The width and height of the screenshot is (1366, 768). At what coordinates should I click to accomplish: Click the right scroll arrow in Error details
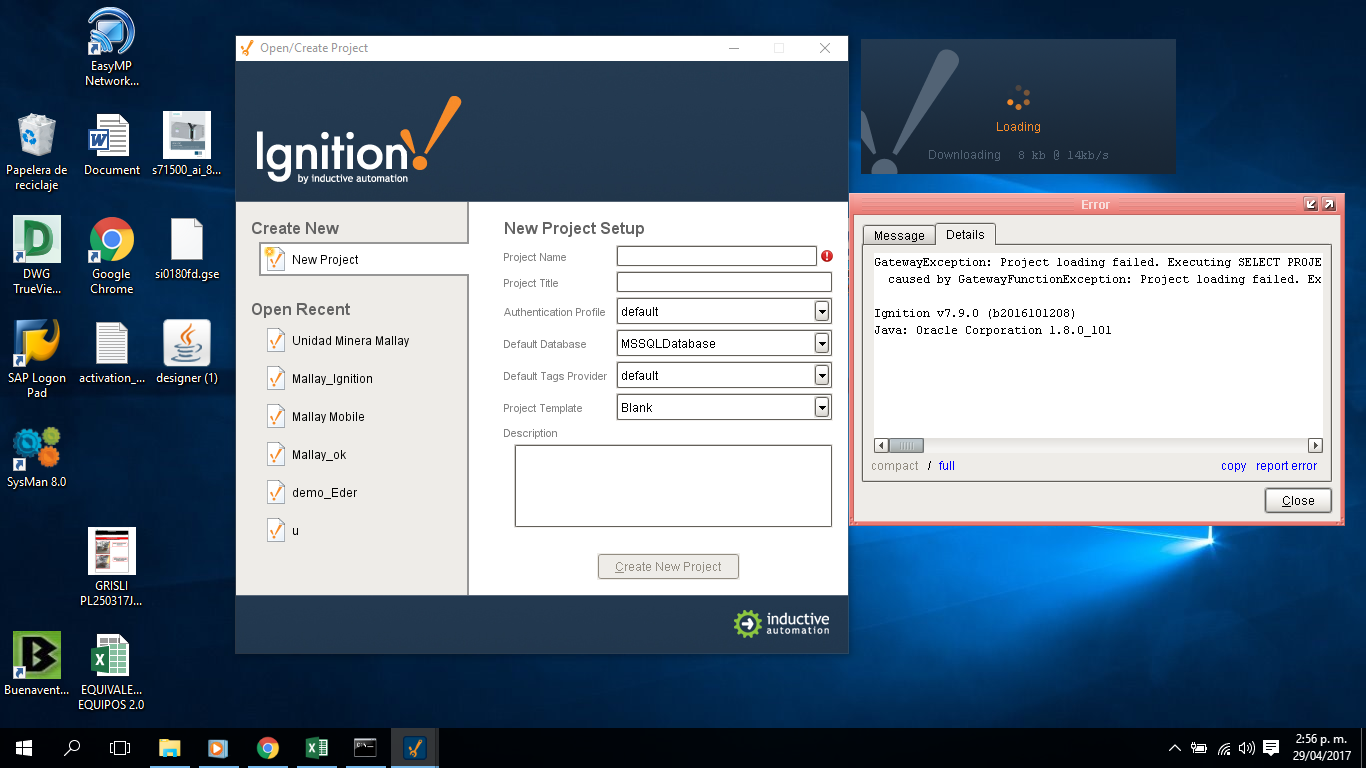tap(1315, 445)
